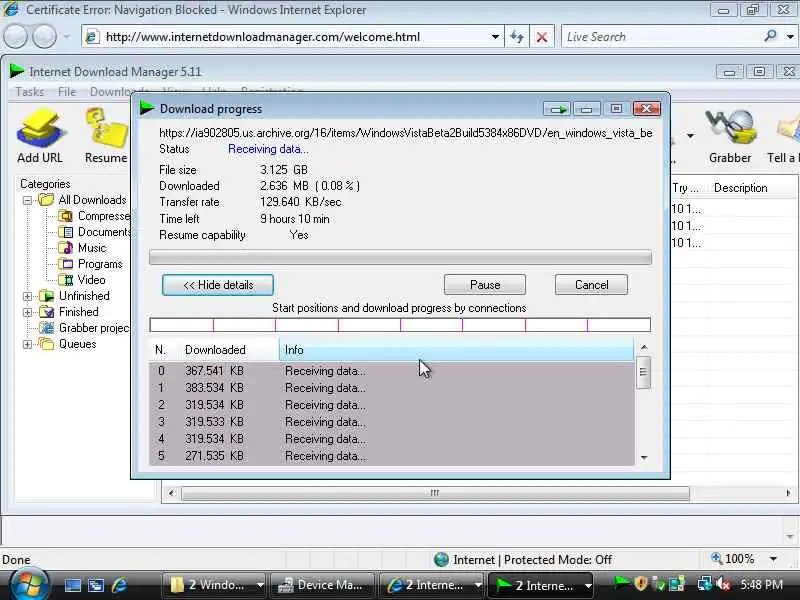
Task: Click the Live Search input box
Action: click(x=661, y=37)
